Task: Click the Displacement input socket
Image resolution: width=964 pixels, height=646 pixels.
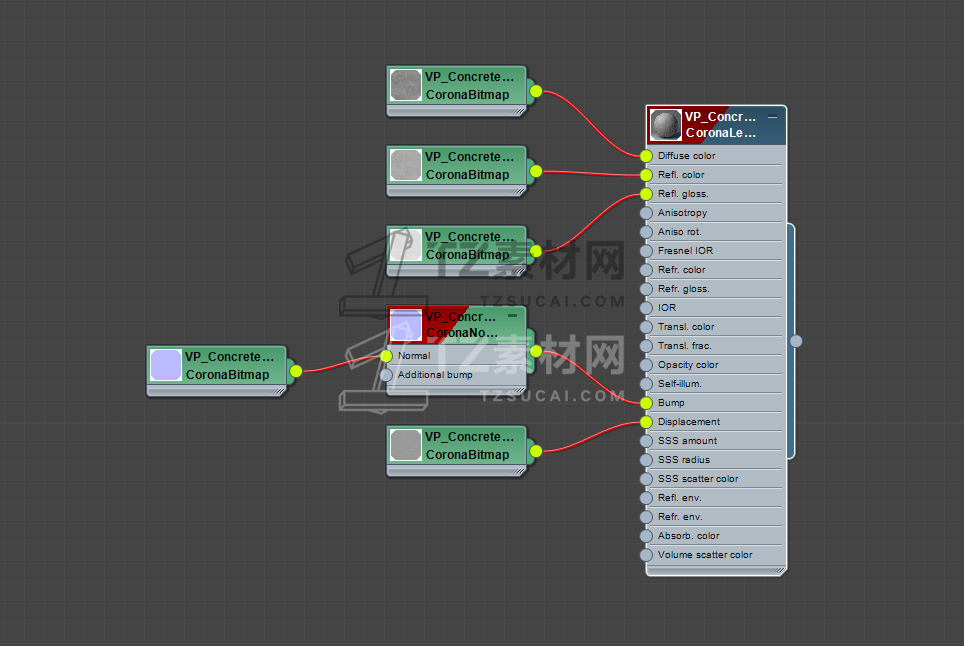Action: [646, 422]
